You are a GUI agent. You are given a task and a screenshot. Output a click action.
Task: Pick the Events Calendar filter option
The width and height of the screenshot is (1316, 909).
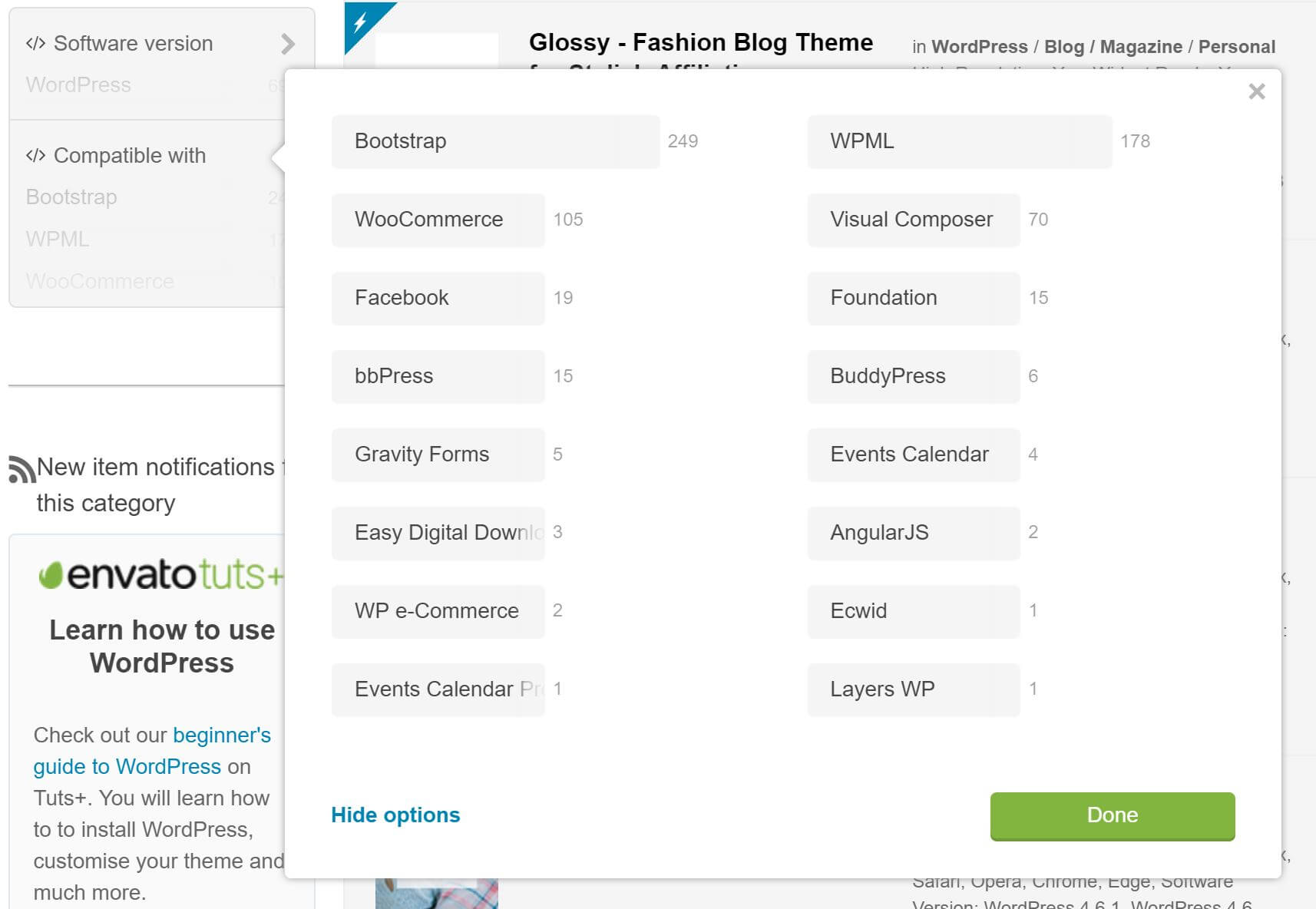pos(913,454)
